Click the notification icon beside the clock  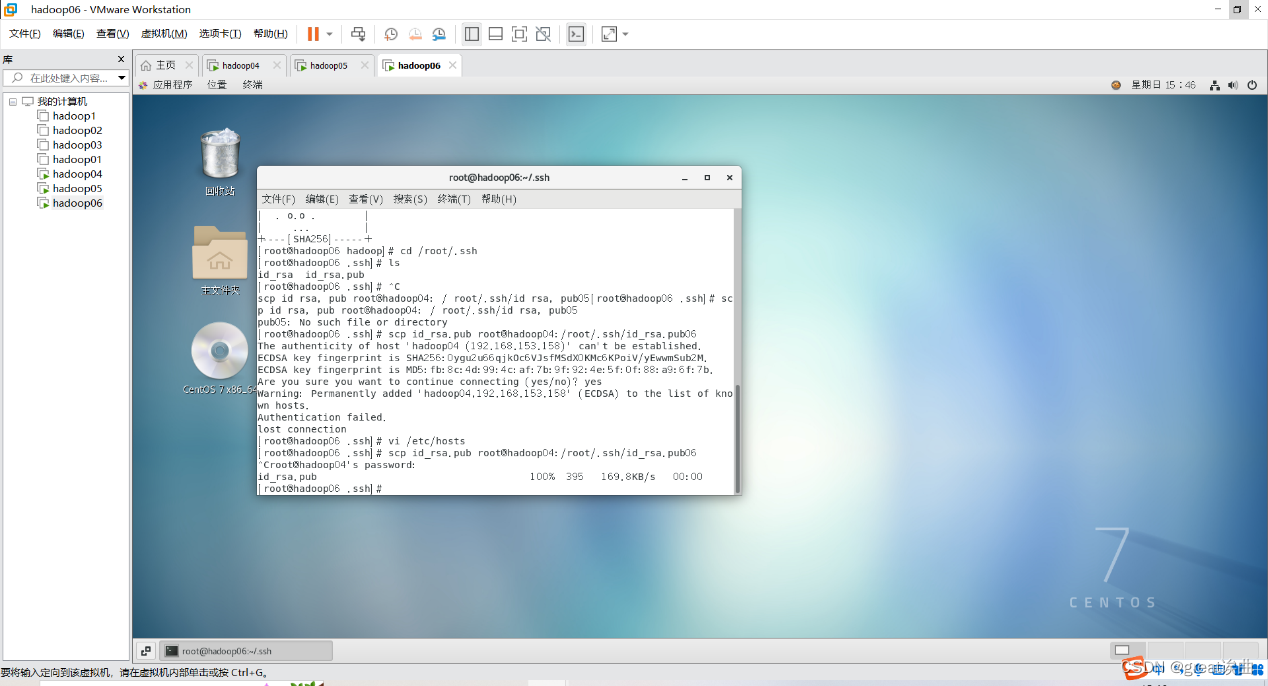coord(1116,85)
